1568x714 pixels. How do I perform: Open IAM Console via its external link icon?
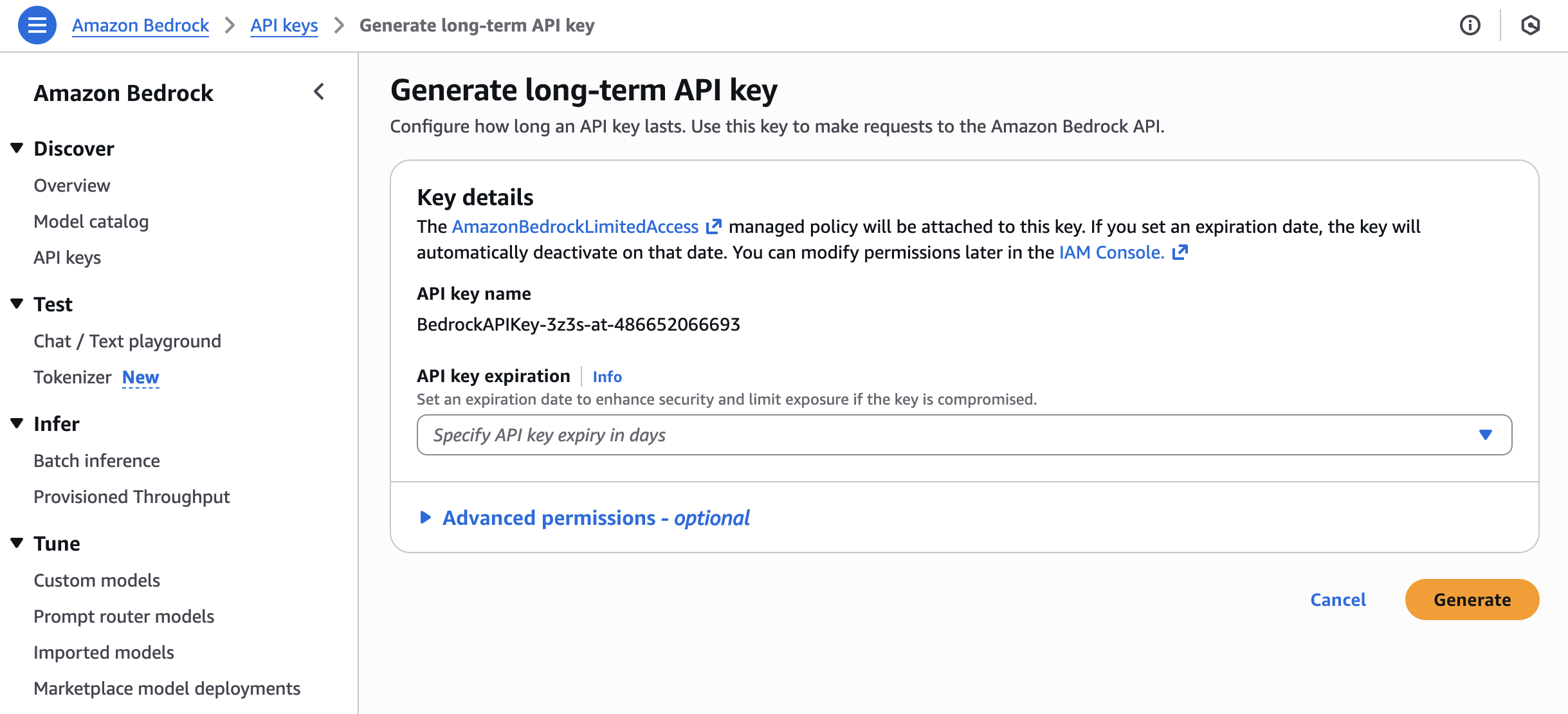pyautogui.click(x=1181, y=252)
